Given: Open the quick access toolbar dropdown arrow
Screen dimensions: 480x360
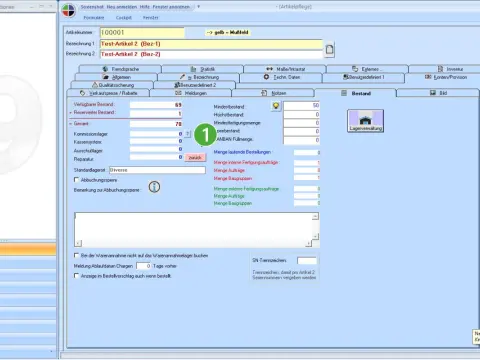Looking at the screenshot, I should [199, 7].
